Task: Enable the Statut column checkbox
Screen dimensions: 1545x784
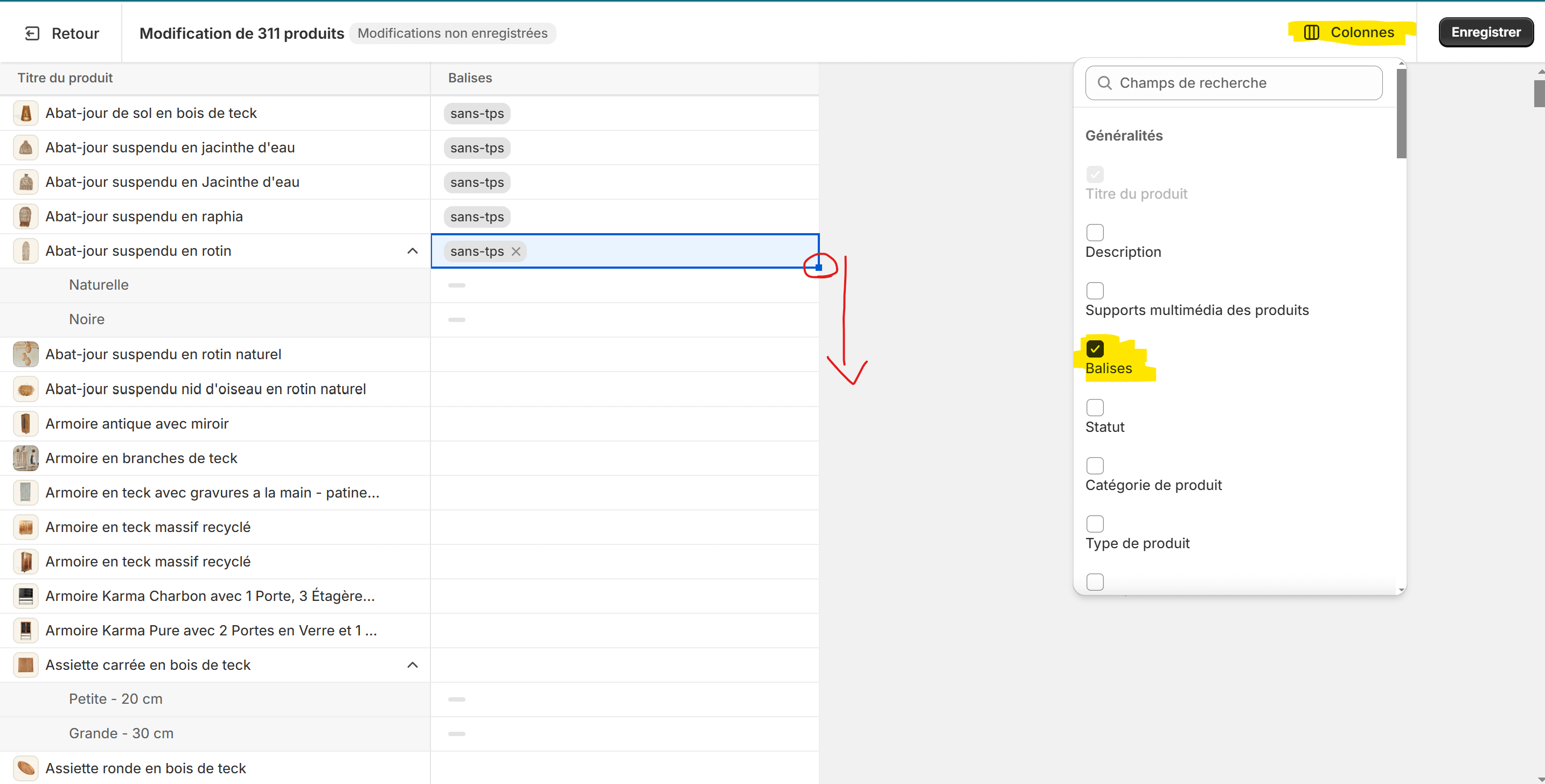Action: (1095, 408)
